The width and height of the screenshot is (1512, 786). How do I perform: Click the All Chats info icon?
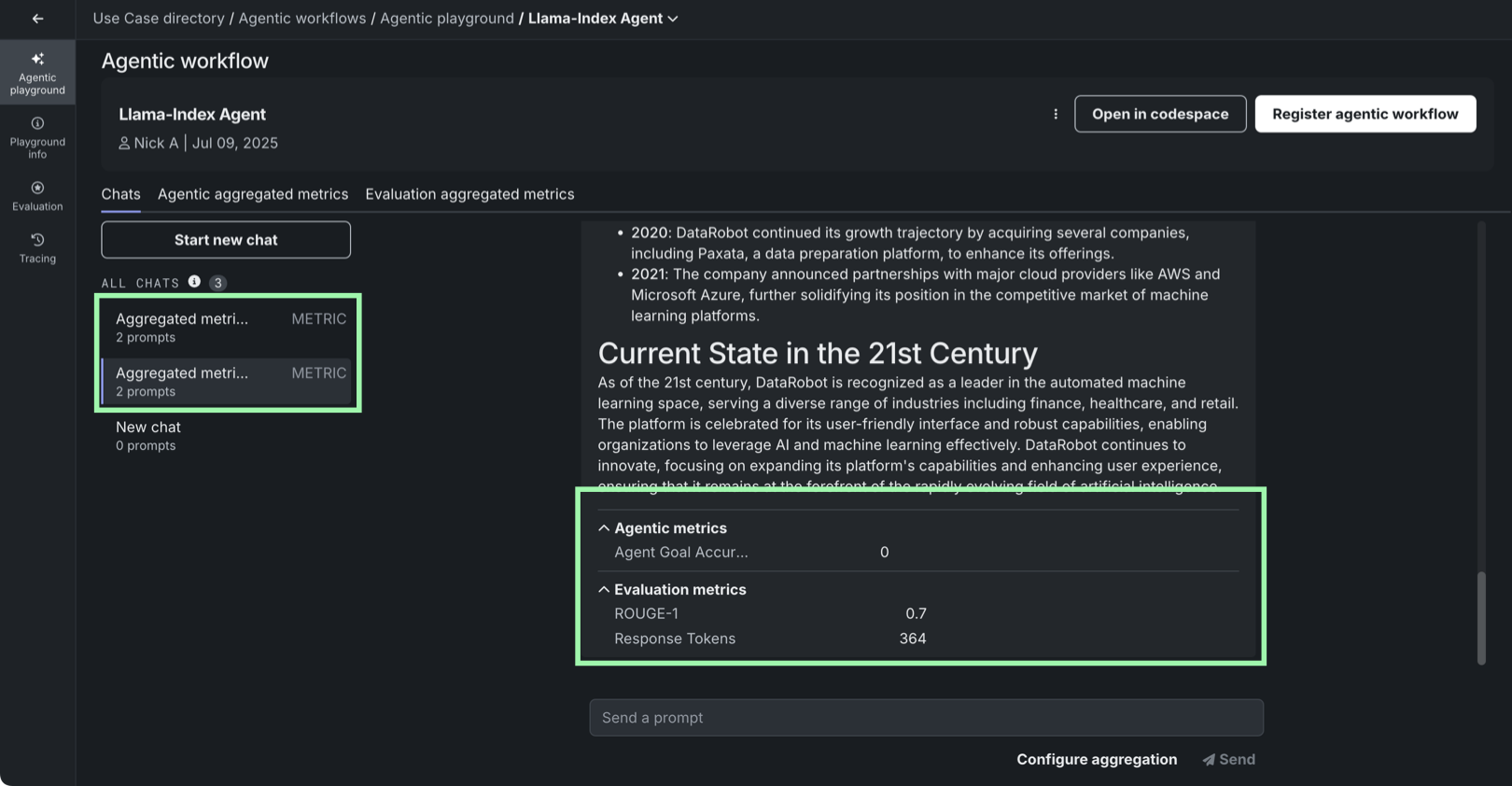194,282
